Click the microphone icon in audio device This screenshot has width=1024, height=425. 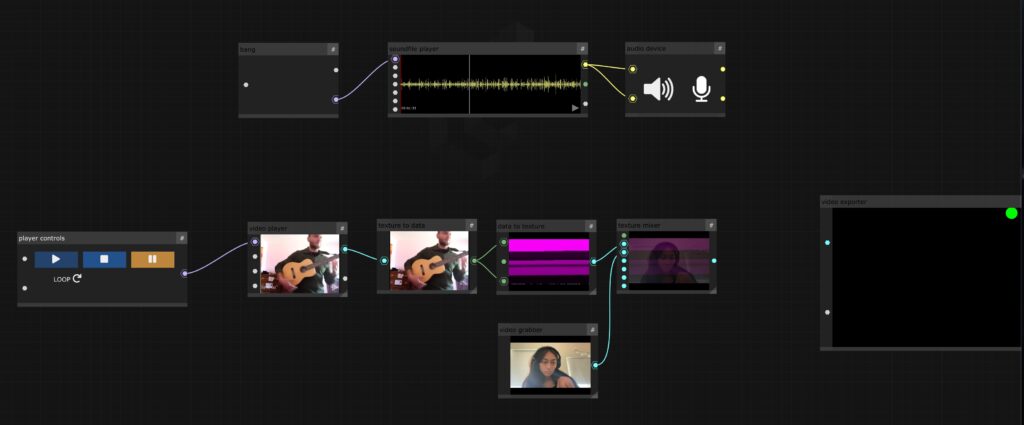click(x=701, y=89)
